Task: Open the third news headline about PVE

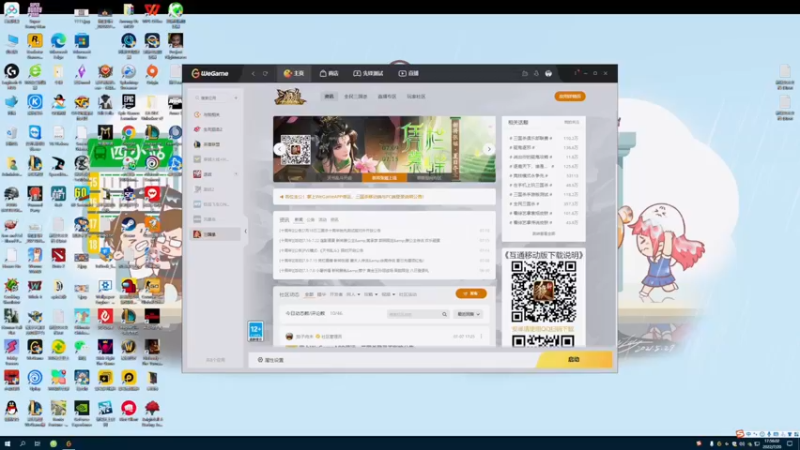Action: click(x=321, y=251)
